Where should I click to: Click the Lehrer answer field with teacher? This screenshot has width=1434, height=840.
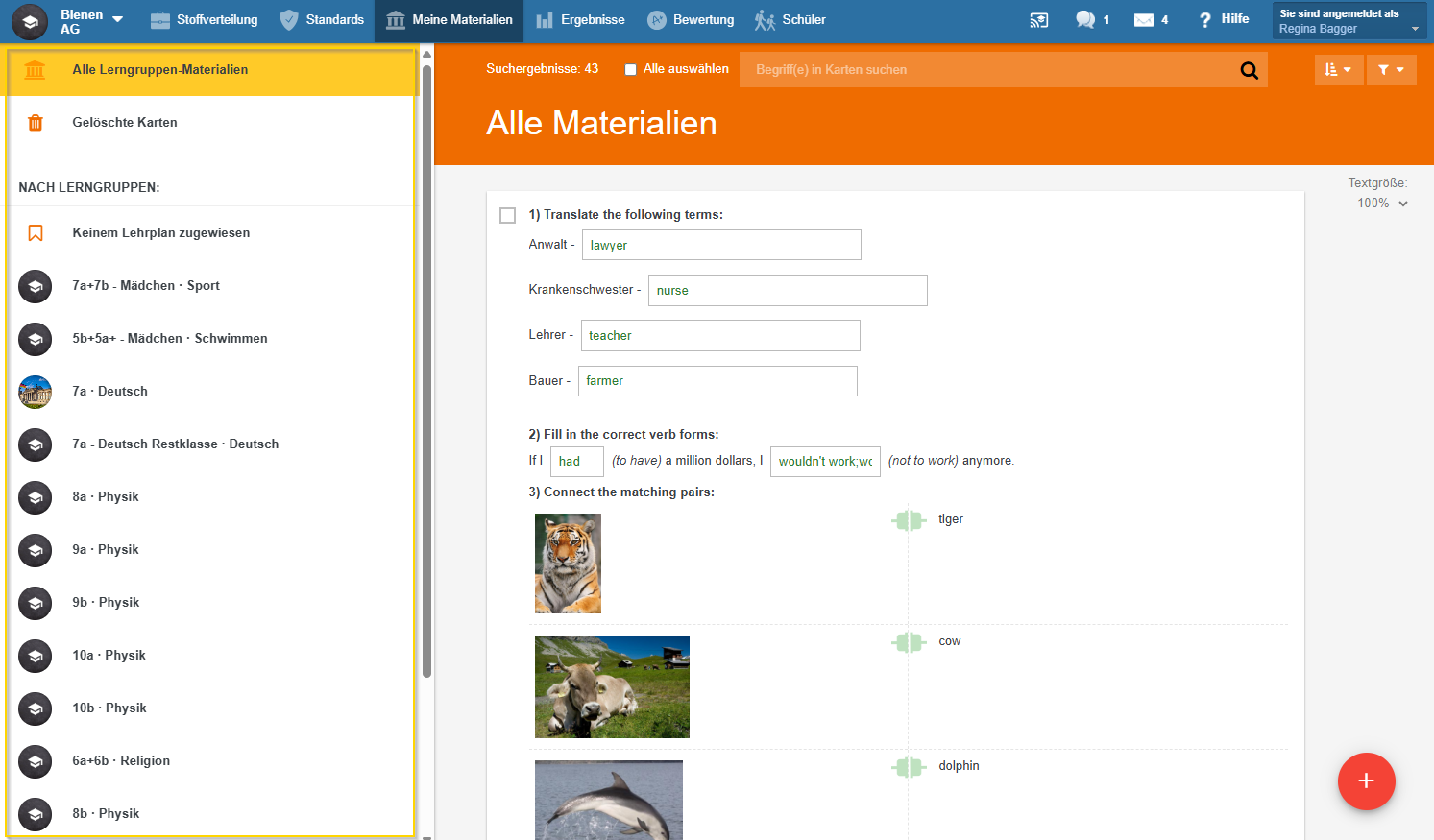720,335
